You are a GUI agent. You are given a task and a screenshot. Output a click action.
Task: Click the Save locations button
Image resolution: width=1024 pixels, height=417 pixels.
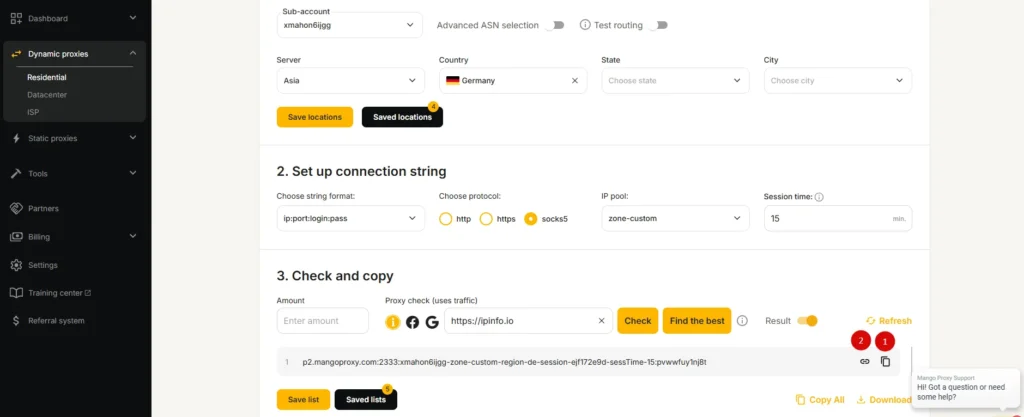(315, 117)
